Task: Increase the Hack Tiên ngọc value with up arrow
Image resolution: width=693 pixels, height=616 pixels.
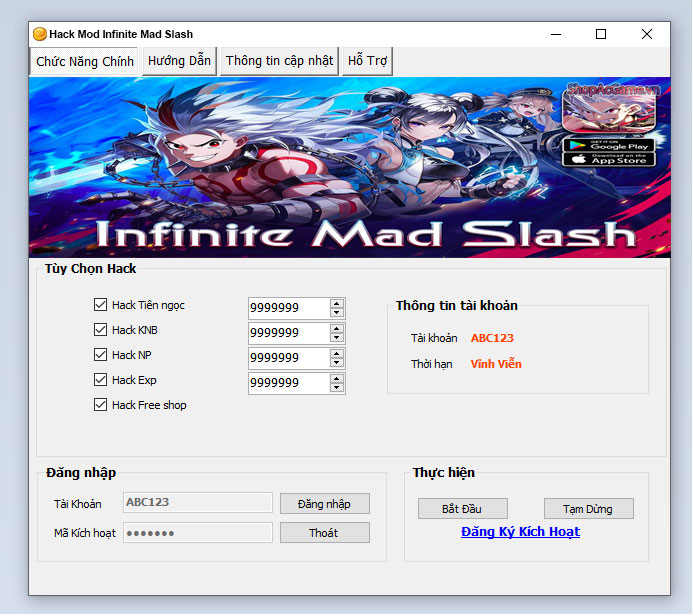Action: [337, 304]
